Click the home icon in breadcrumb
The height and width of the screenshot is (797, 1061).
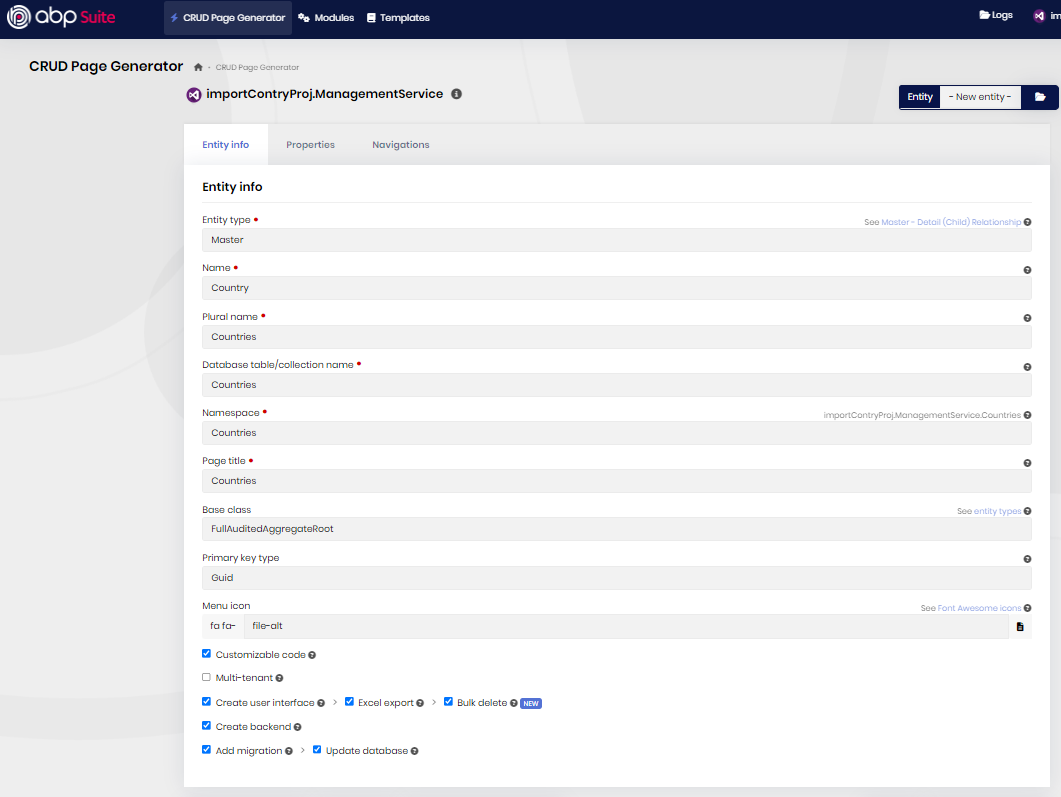(x=198, y=67)
